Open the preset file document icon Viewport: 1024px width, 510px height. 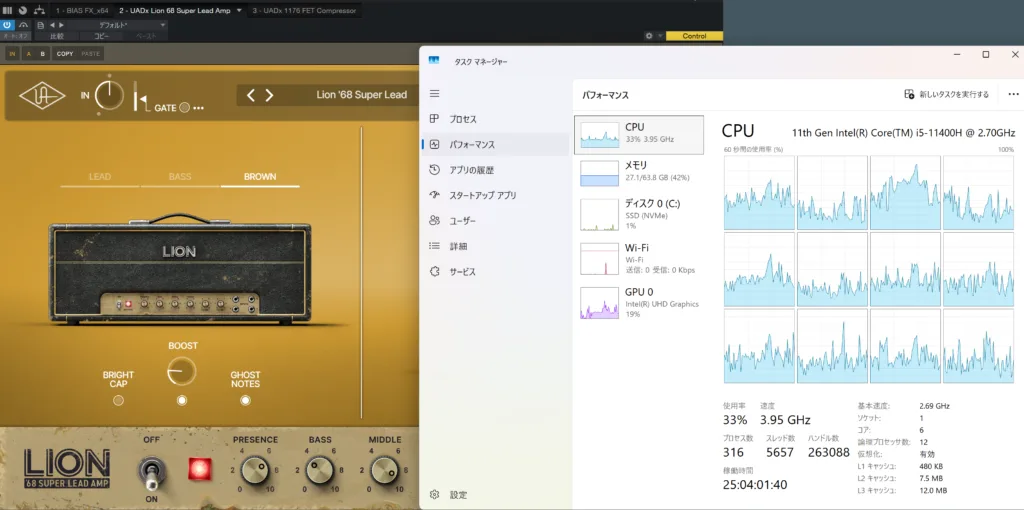[x=41, y=25]
